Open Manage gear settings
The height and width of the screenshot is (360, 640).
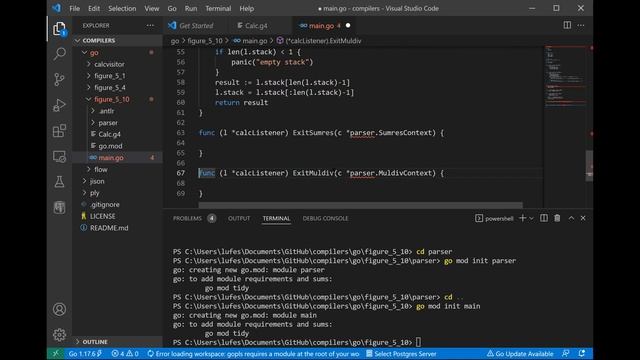point(59,335)
